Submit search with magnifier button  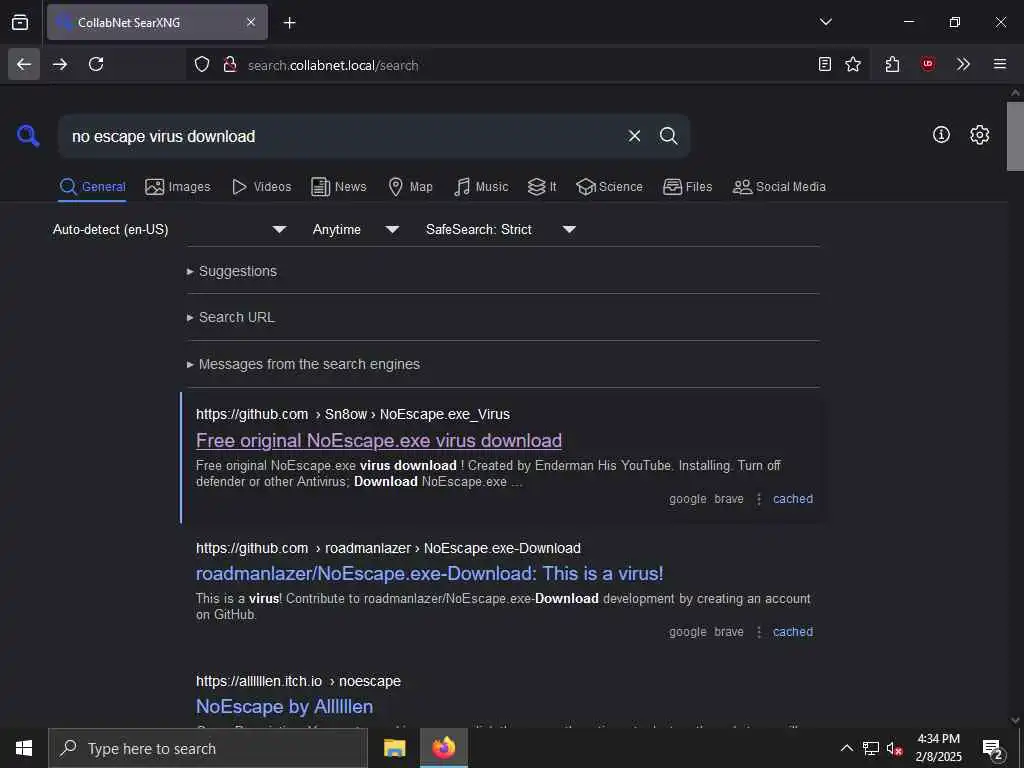[x=668, y=136]
